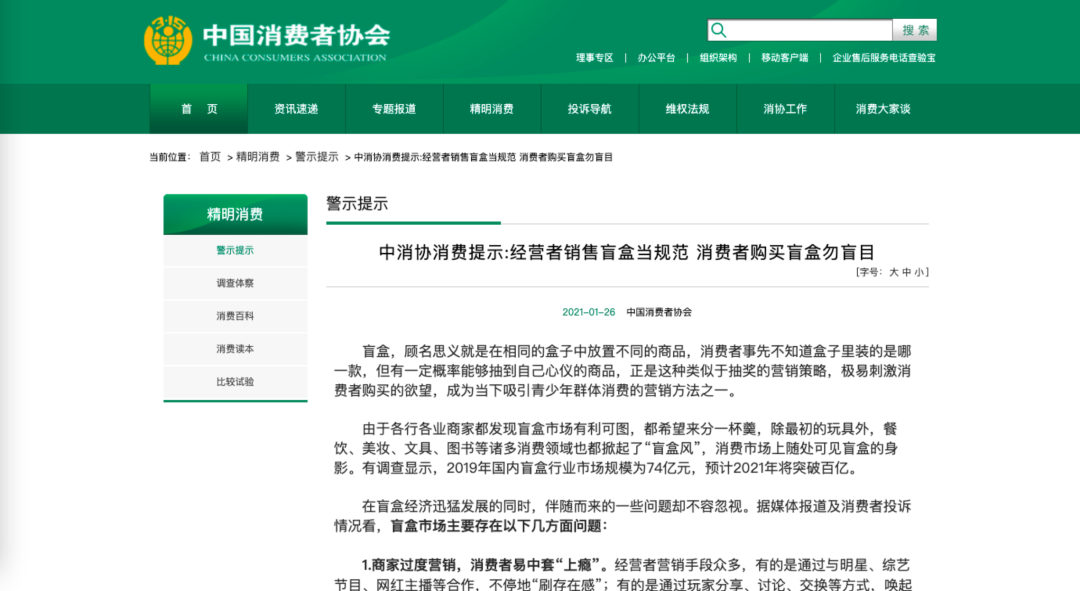Click the breadcrumb 精明消费 link
Image resolution: width=1080 pixels, height=591 pixels.
coord(258,157)
